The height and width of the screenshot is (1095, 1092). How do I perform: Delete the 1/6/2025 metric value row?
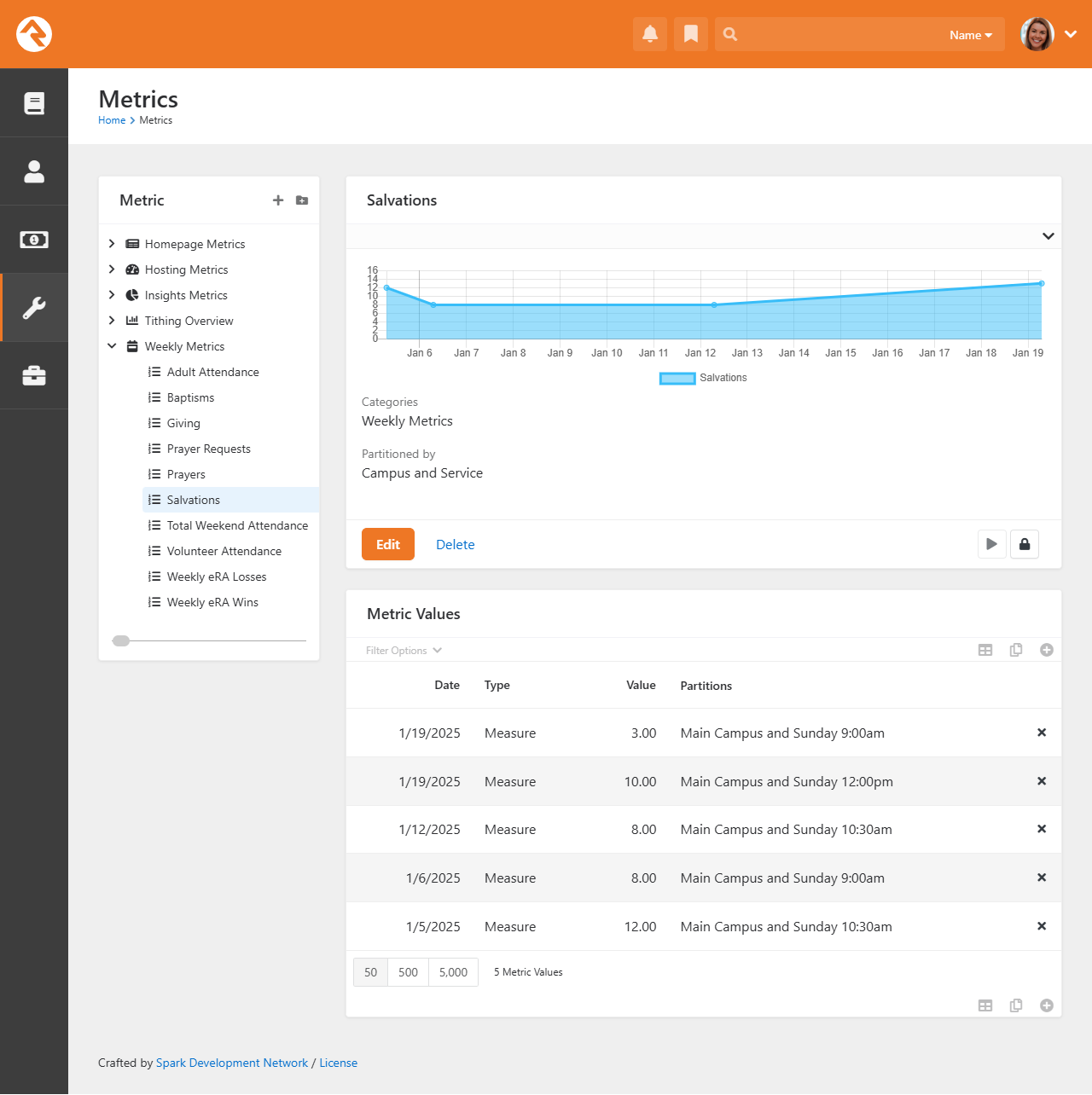point(1042,878)
